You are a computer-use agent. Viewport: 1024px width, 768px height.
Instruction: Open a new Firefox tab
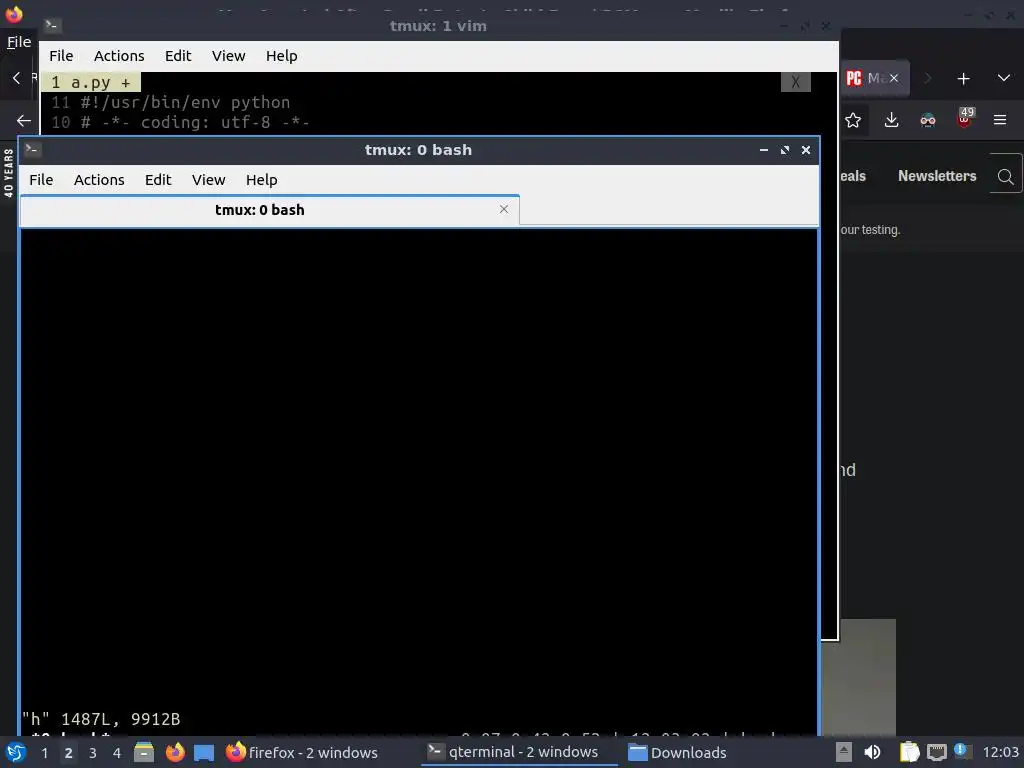click(x=963, y=78)
